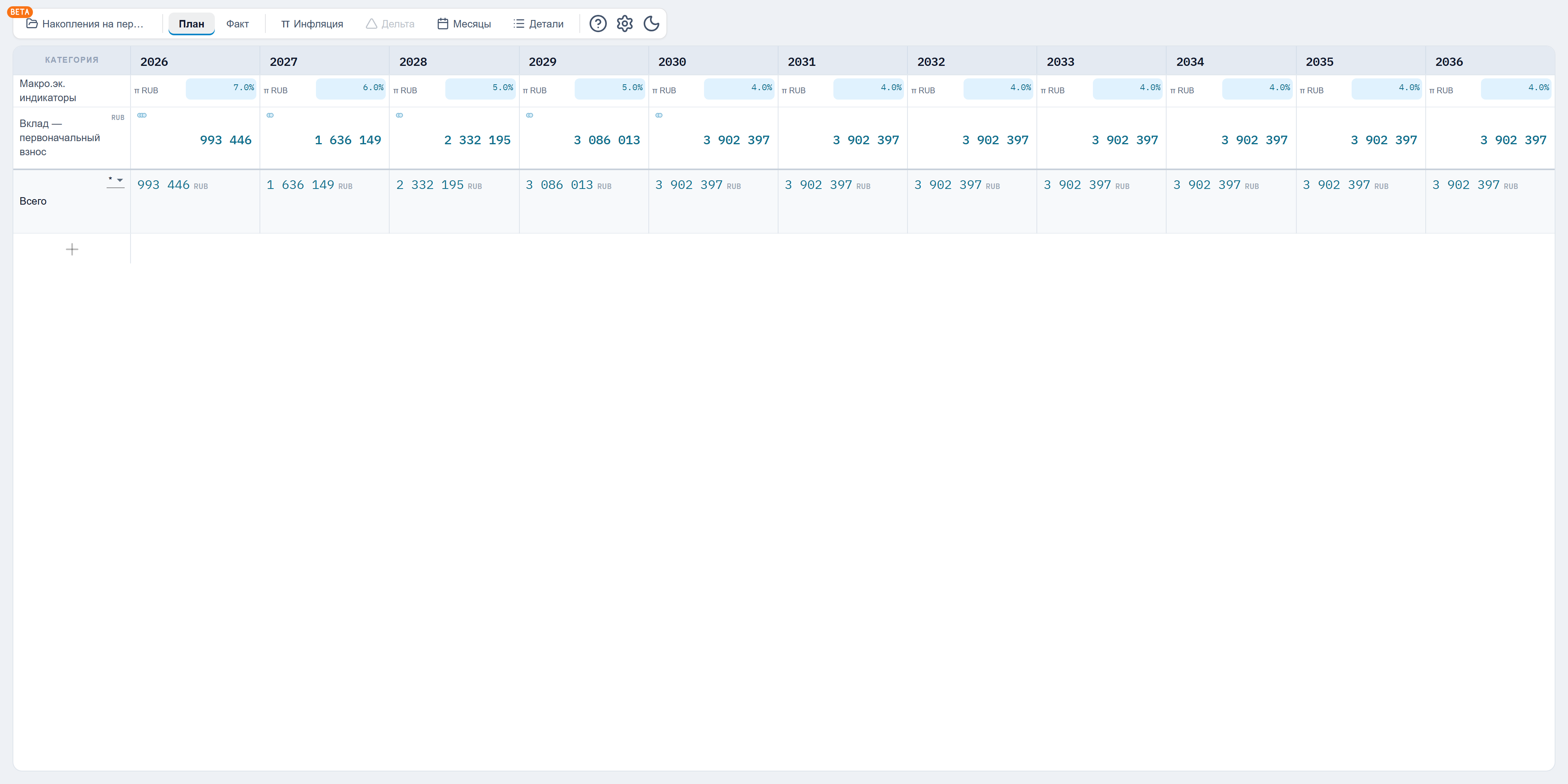Add a new category with plus icon
1568x784 pixels.
[72, 249]
